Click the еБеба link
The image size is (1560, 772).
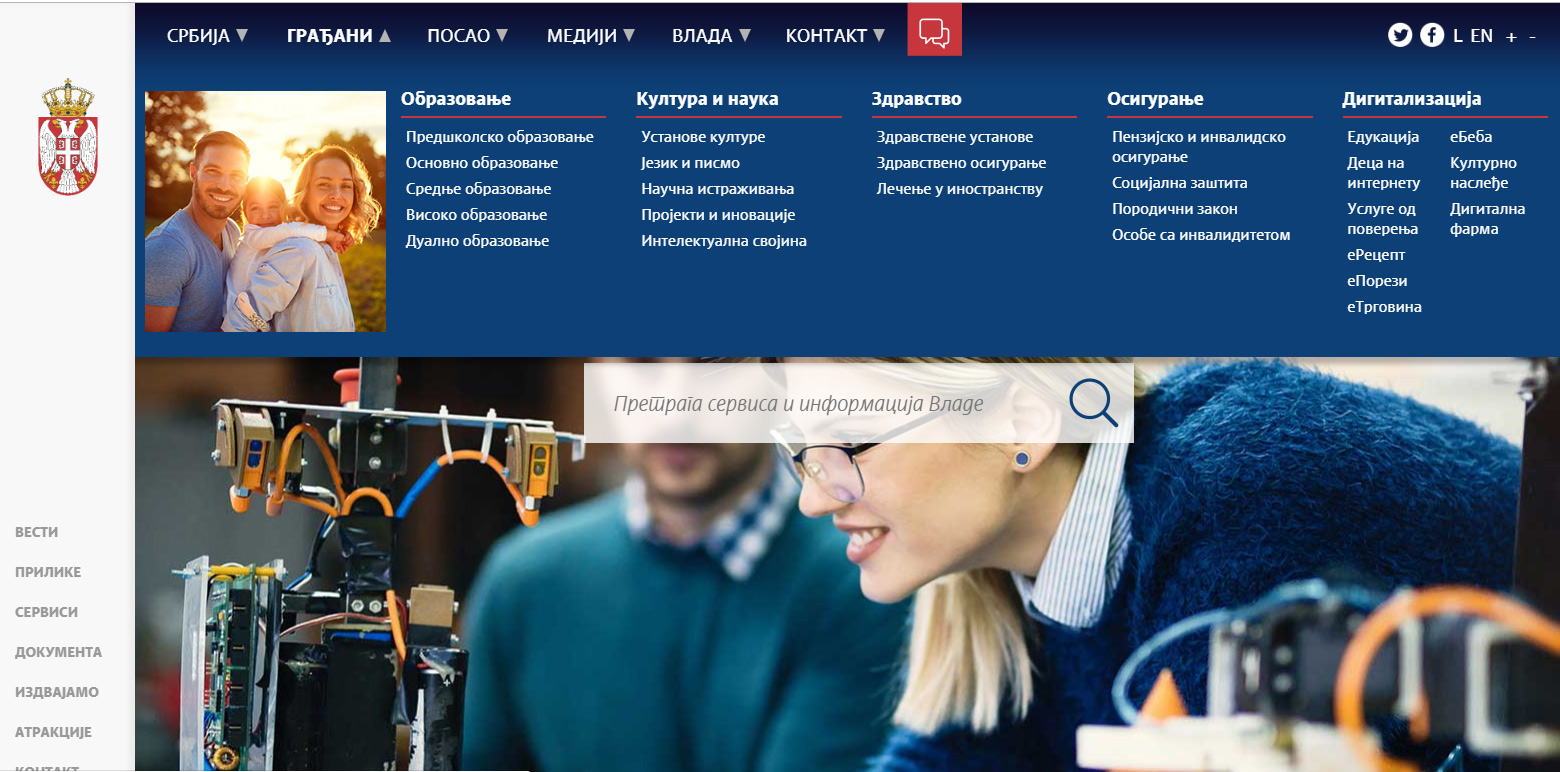(1471, 137)
